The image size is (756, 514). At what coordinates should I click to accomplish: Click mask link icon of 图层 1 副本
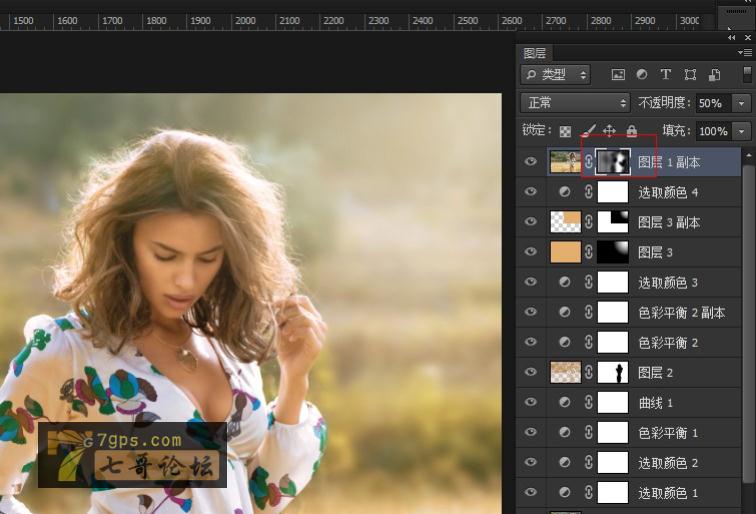pos(589,162)
